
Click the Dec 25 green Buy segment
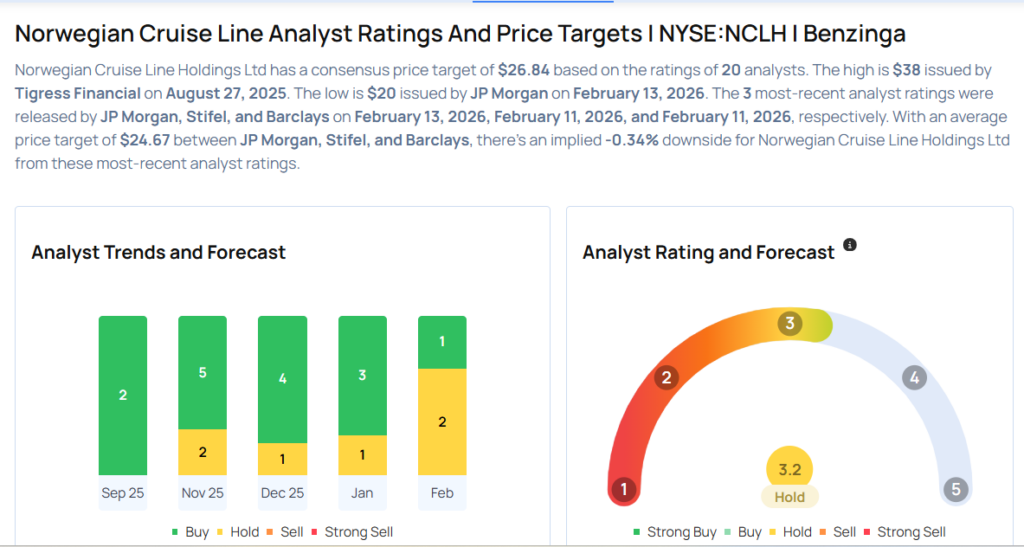click(x=282, y=379)
